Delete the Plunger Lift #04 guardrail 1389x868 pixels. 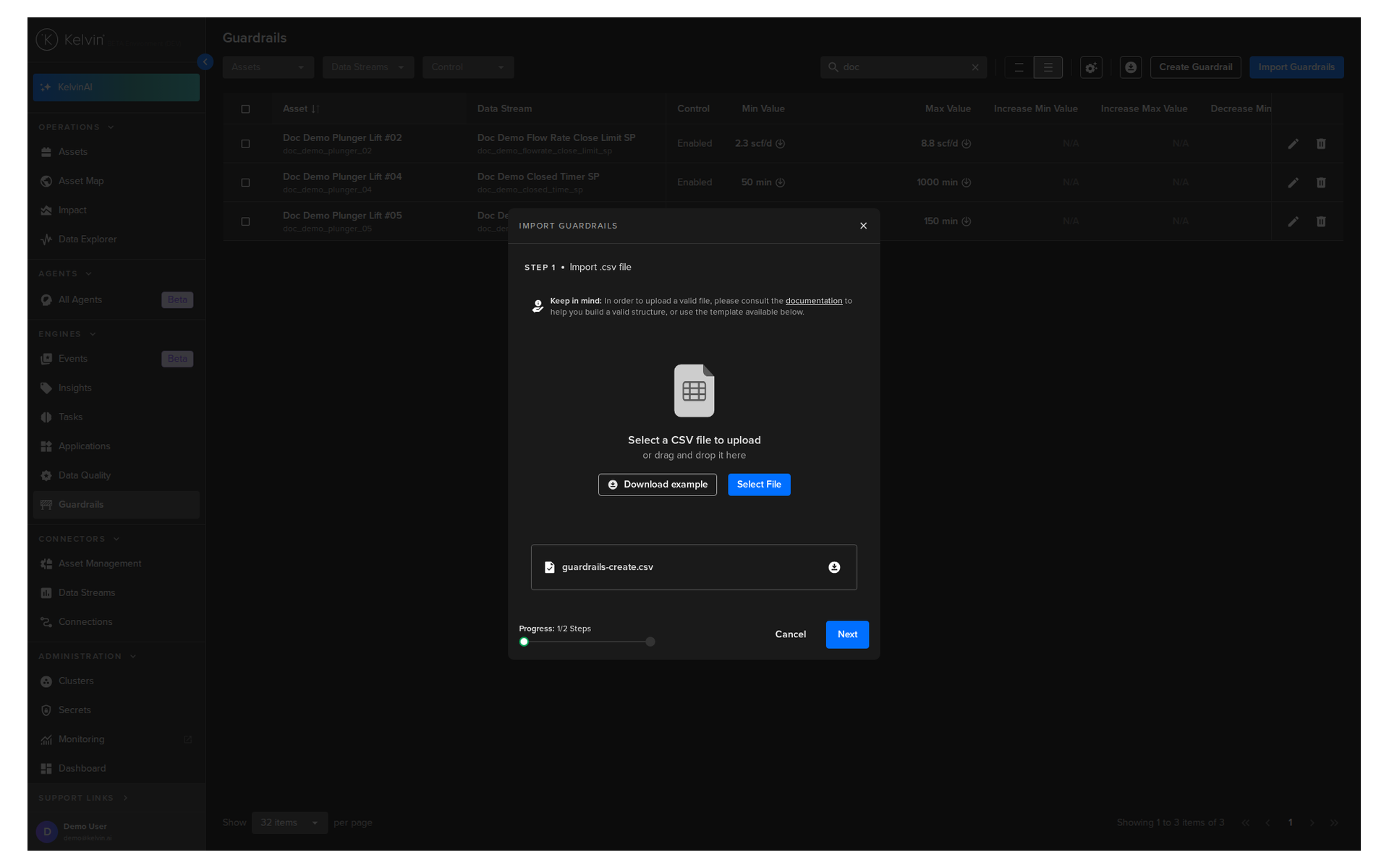[1321, 183]
